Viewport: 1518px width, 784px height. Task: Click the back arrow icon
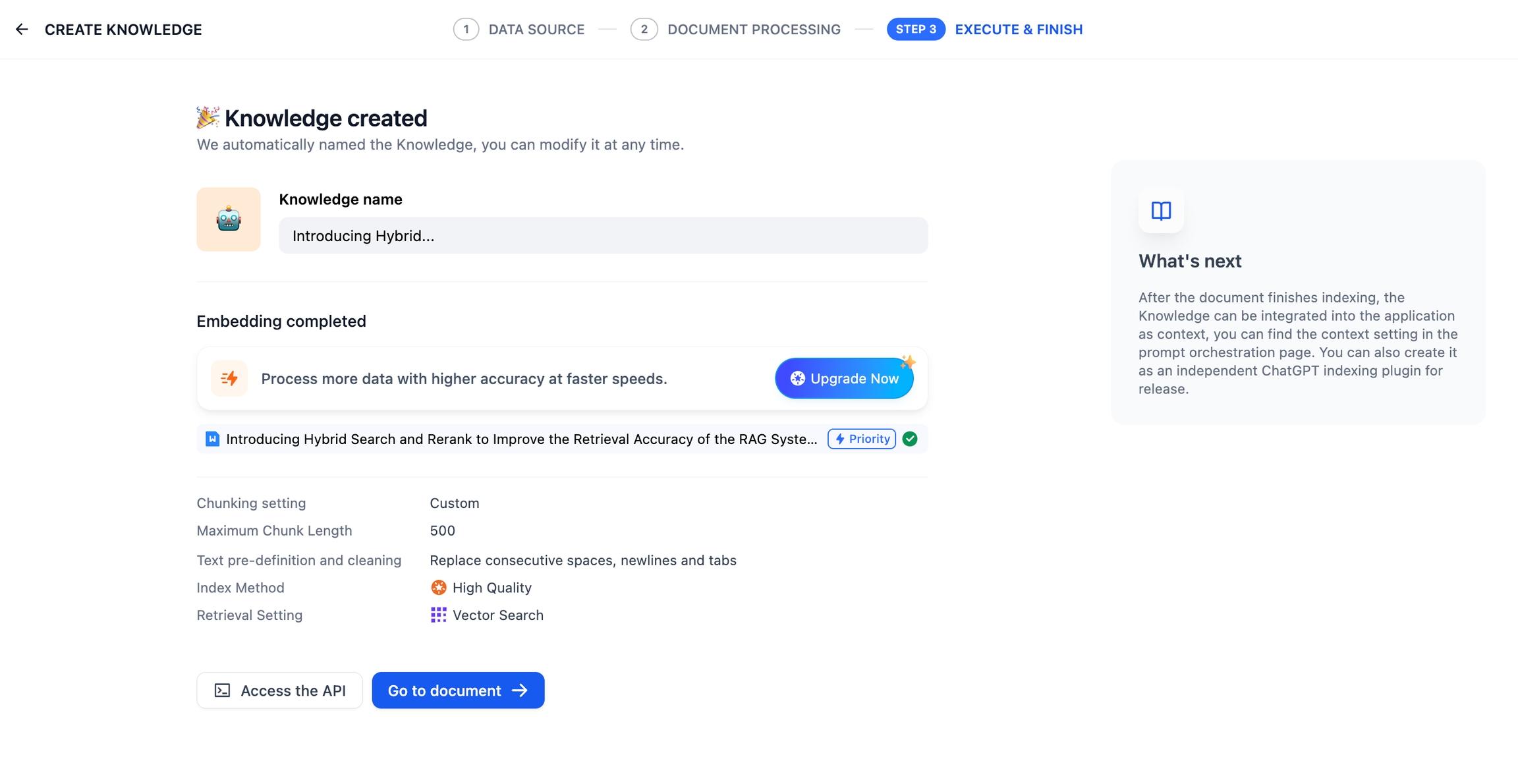coord(22,29)
